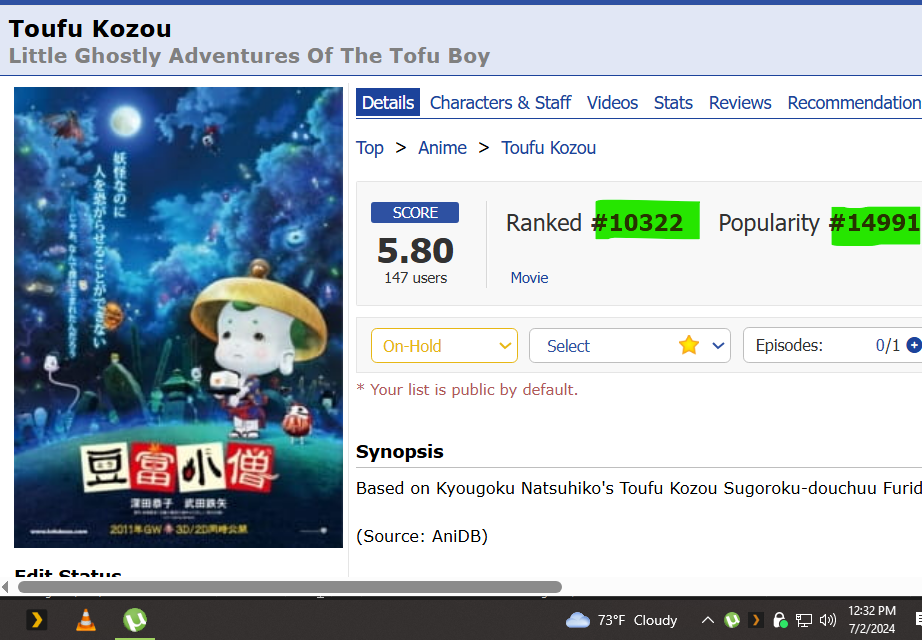Viewport: 922px width, 640px height.
Task: Click the Movie type link
Action: click(529, 278)
